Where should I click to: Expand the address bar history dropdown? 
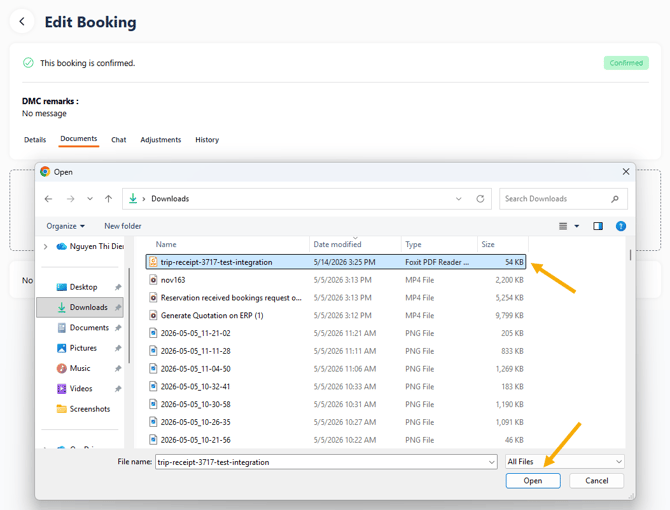click(458, 199)
